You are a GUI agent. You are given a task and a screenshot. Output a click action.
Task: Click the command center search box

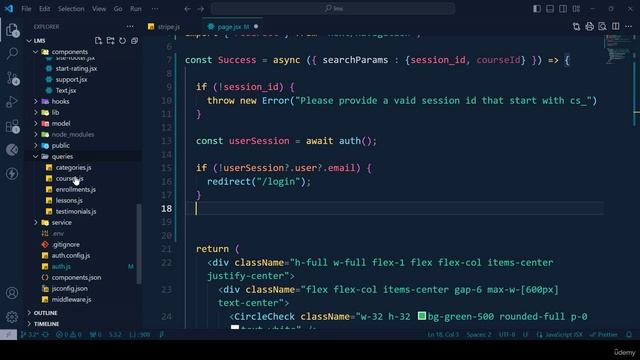pos(333,9)
